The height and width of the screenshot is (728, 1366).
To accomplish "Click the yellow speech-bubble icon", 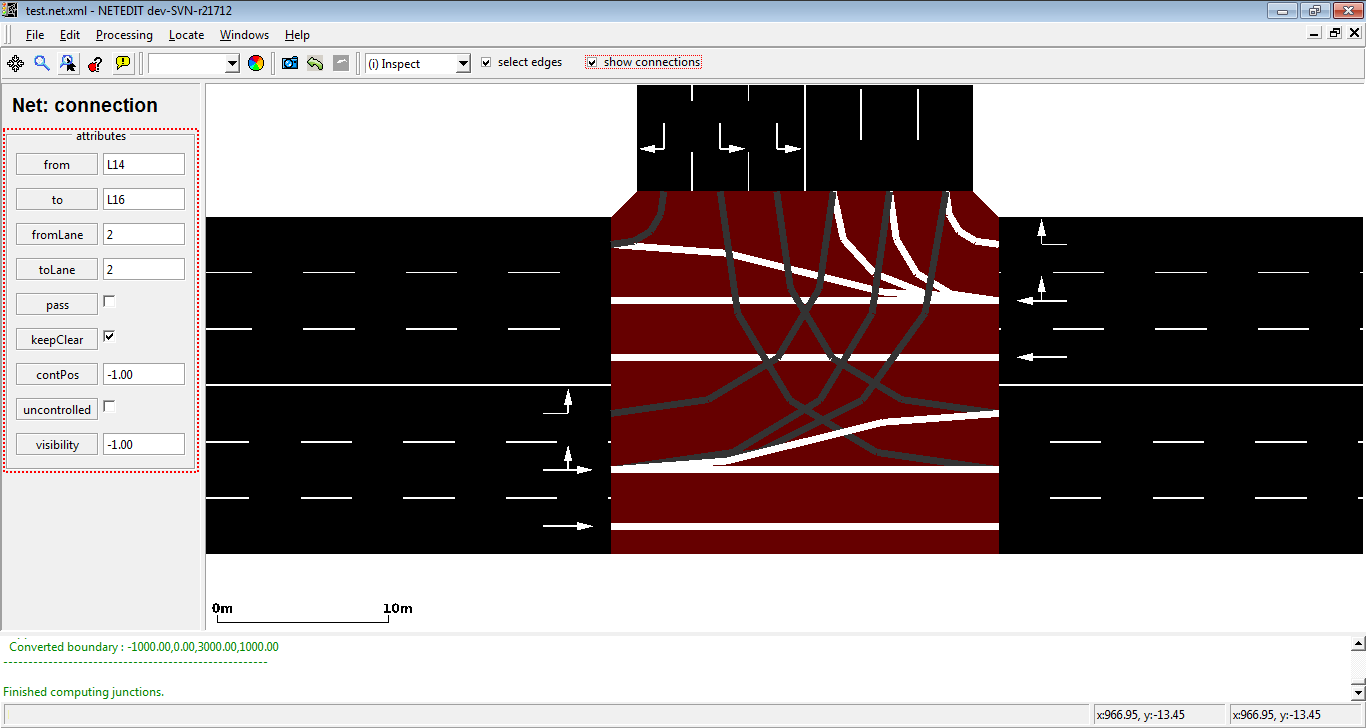I will (122, 63).
